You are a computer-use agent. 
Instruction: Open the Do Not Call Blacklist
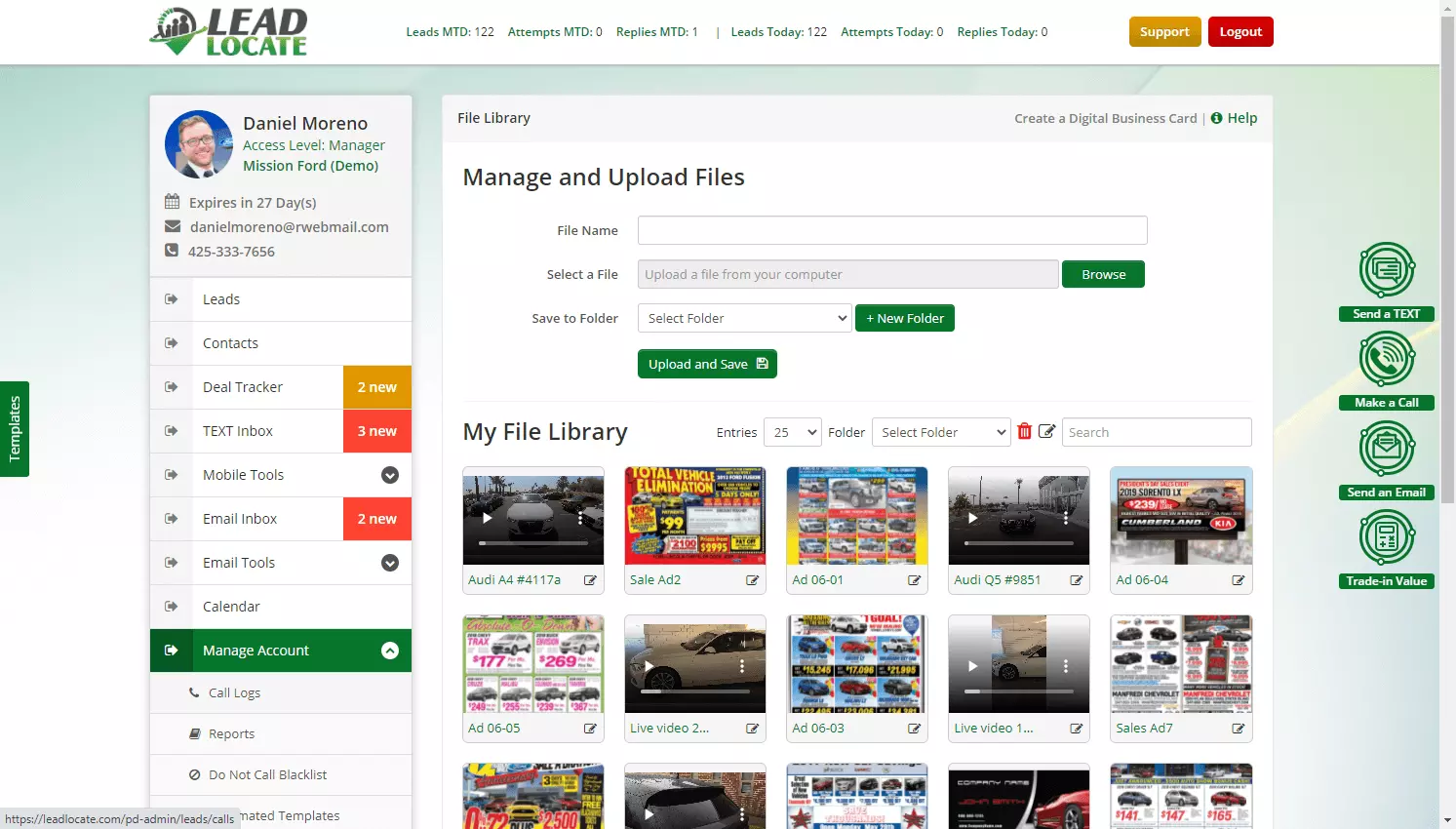[x=281, y=775]
